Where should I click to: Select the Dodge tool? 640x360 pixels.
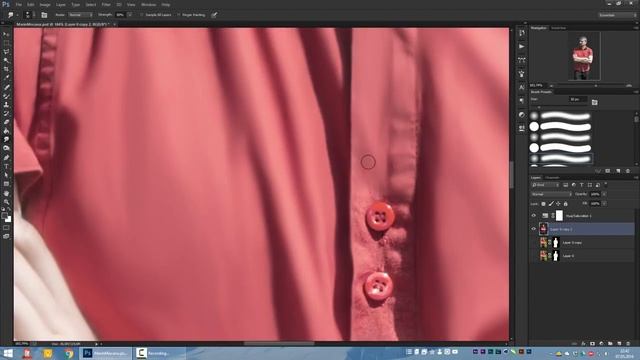pyautogui.click(x=6, y=148)
